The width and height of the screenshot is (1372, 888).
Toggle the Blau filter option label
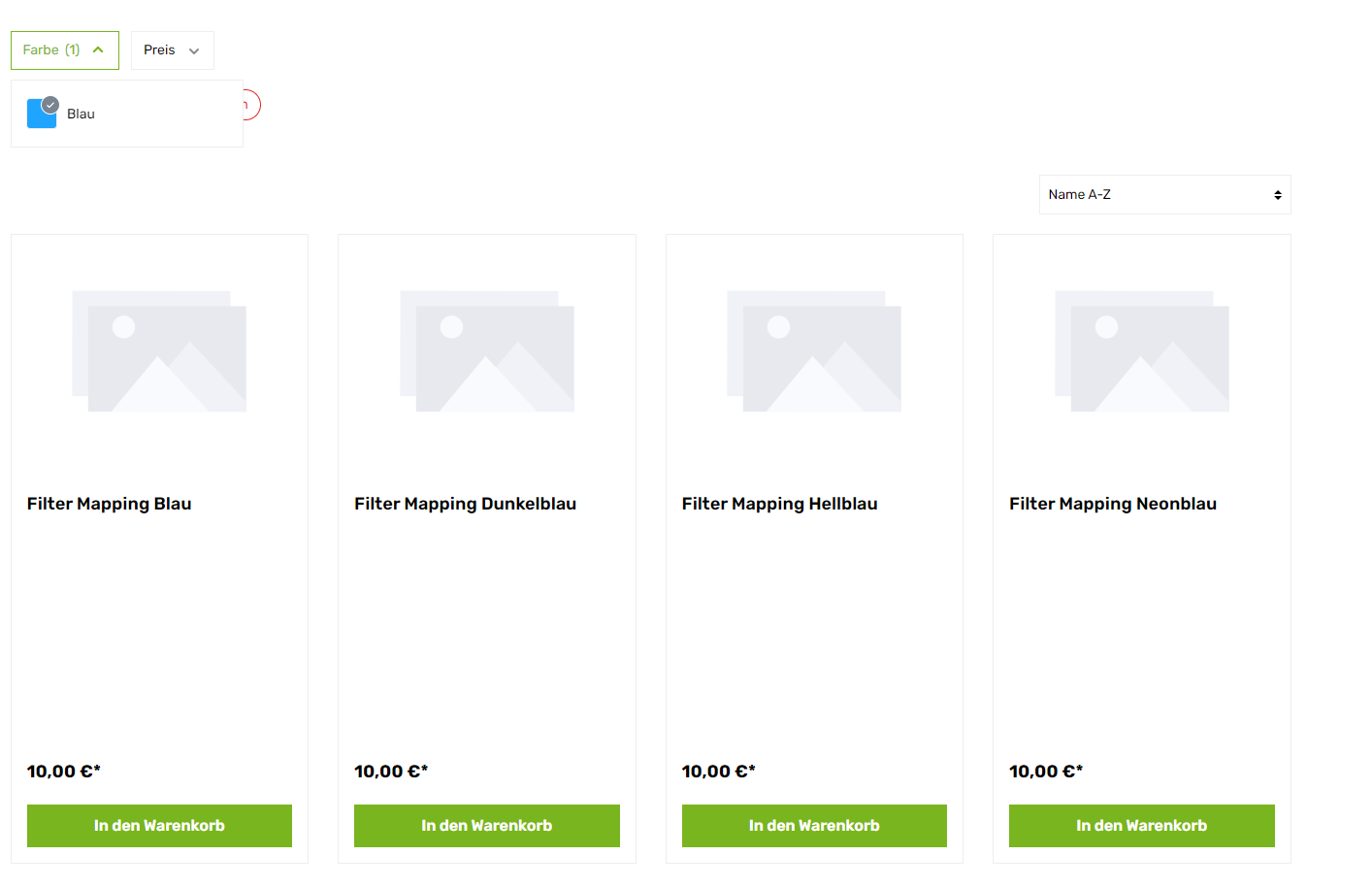click(x=81, y=115)
